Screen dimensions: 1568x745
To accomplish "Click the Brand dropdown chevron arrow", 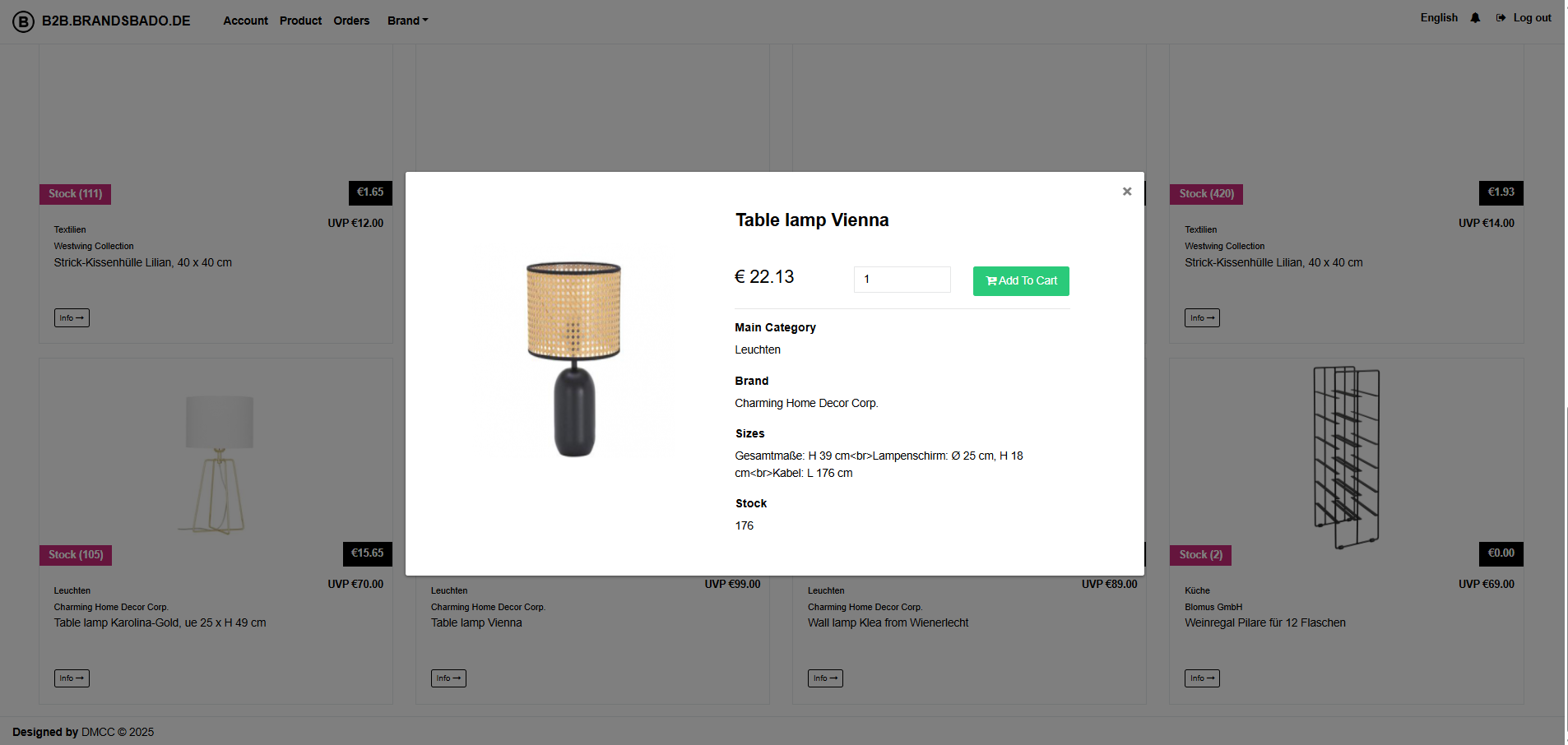I will pyautogui.click(x=425, y=21).
